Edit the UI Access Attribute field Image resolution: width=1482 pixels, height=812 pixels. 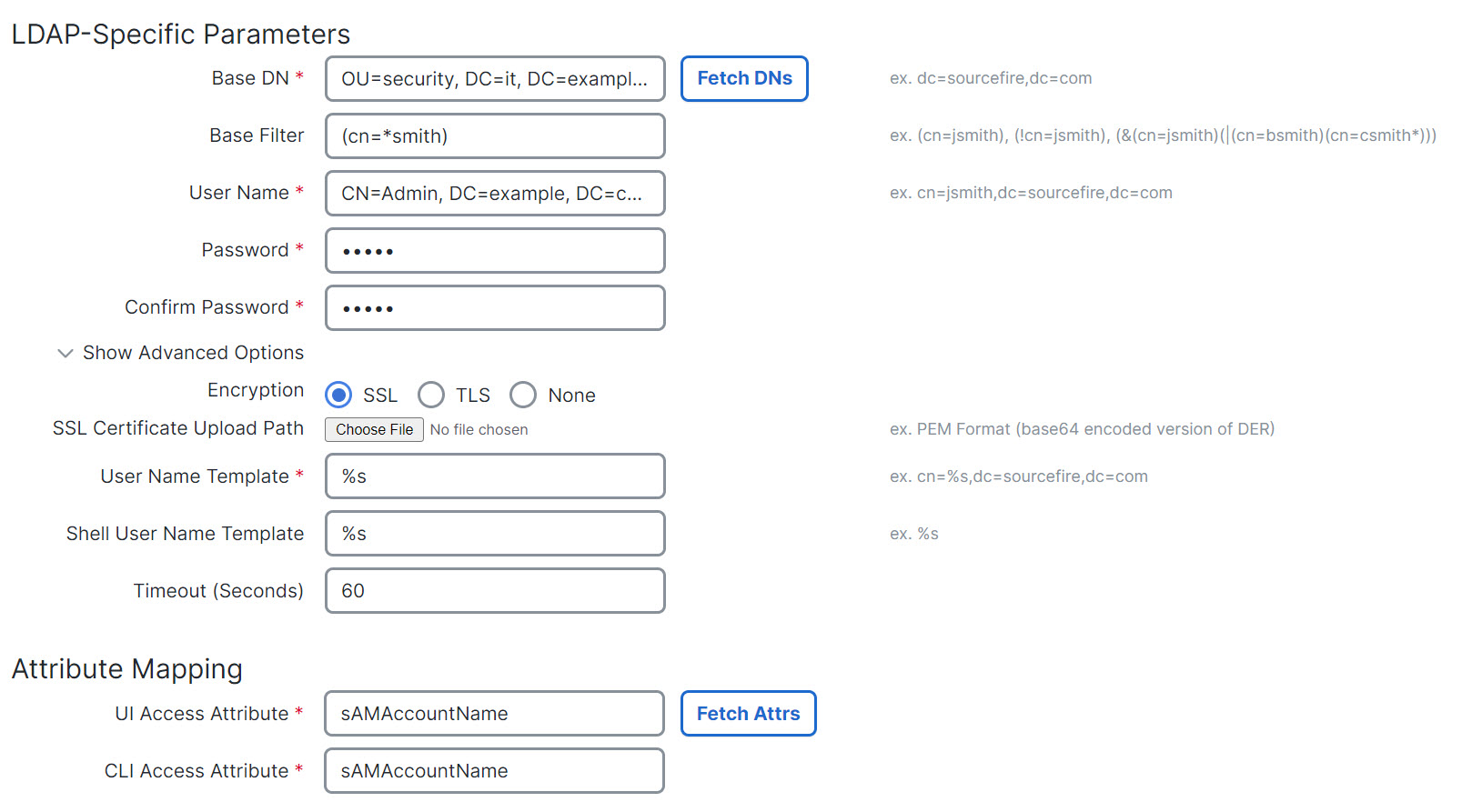click(495, 714)
